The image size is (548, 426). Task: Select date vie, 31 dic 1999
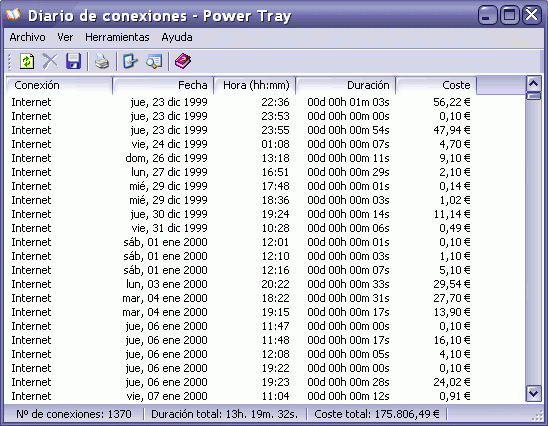170,228
